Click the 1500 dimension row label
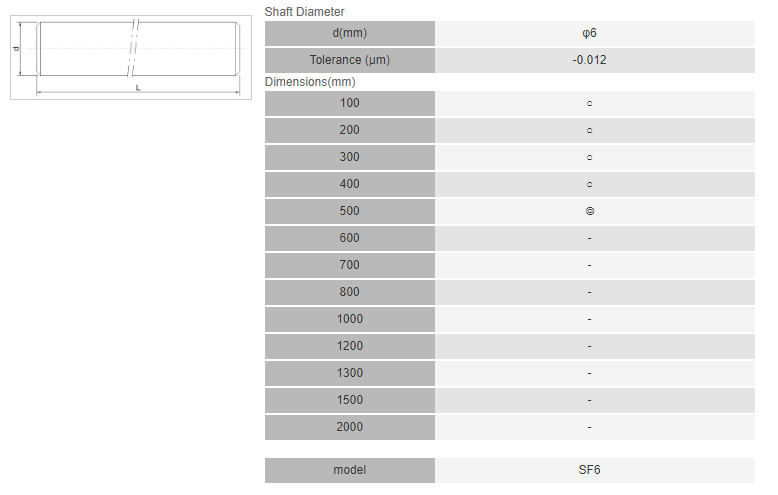The height and width of the screenshot is (495, 778). point(350,400)
